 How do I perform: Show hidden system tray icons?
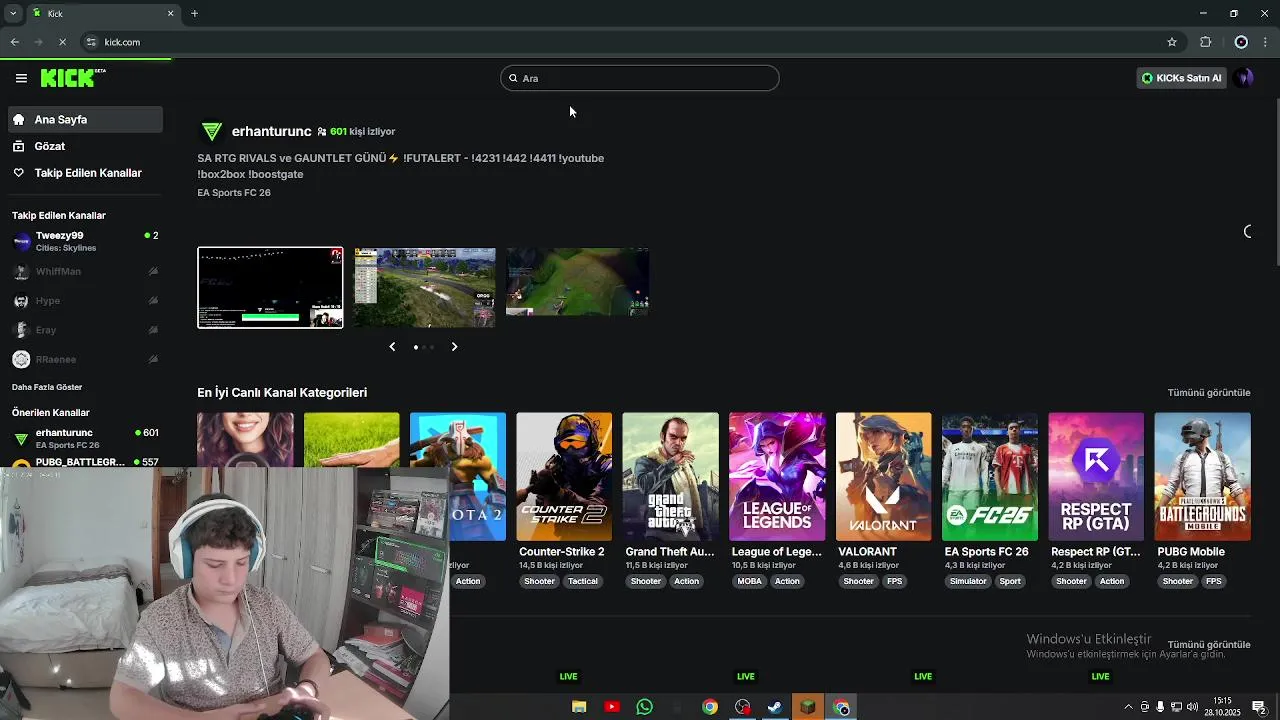[1129, 707]
